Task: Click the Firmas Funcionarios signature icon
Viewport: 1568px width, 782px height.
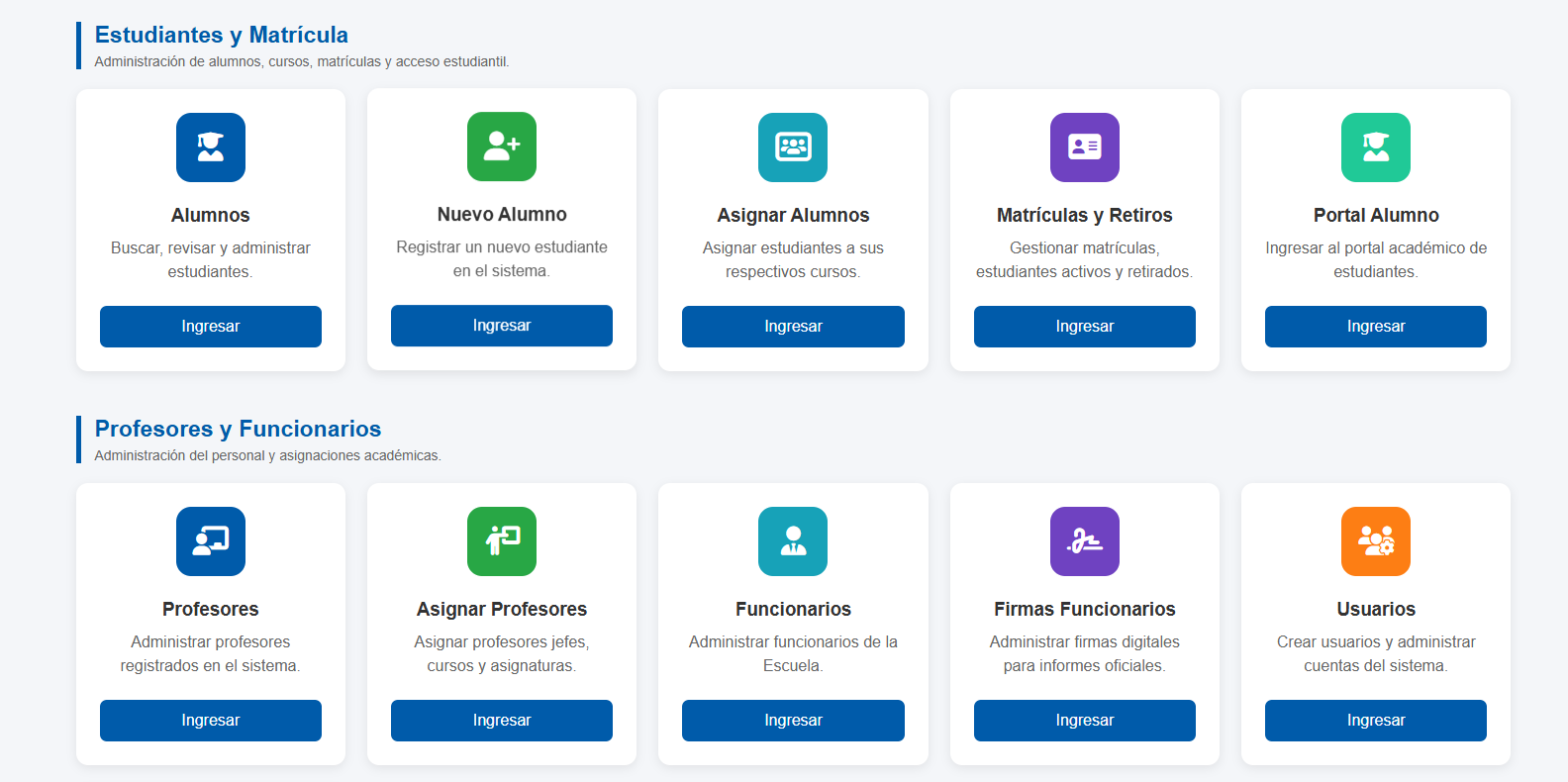Action: coord(1085,541)
